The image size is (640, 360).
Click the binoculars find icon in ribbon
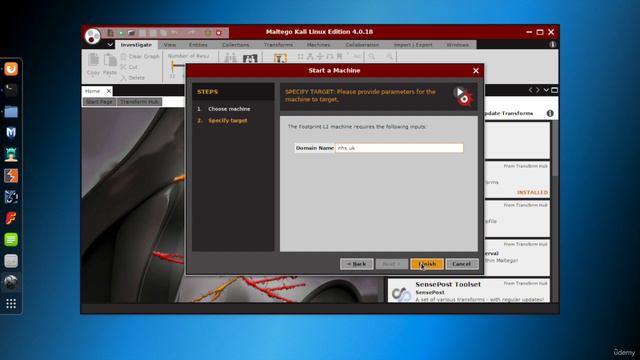click(231, 58)
